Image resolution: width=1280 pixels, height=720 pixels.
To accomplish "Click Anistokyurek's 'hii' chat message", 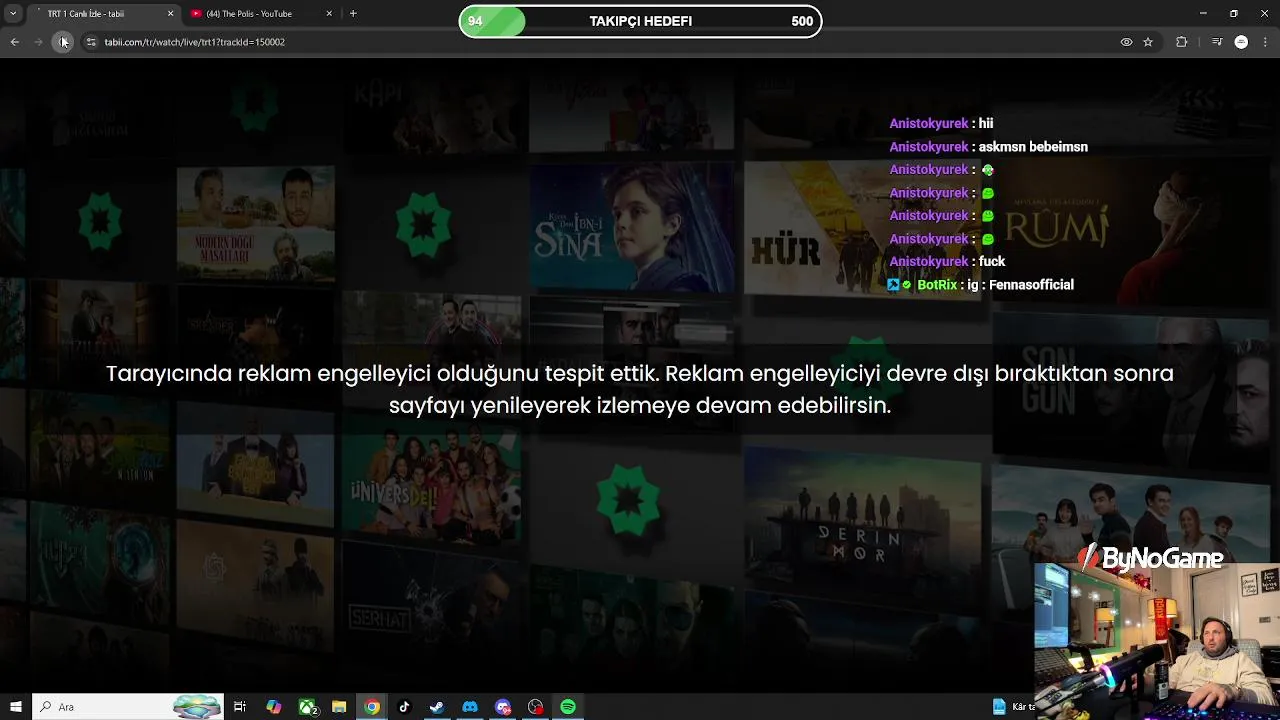I will click(x=941, y=124).
